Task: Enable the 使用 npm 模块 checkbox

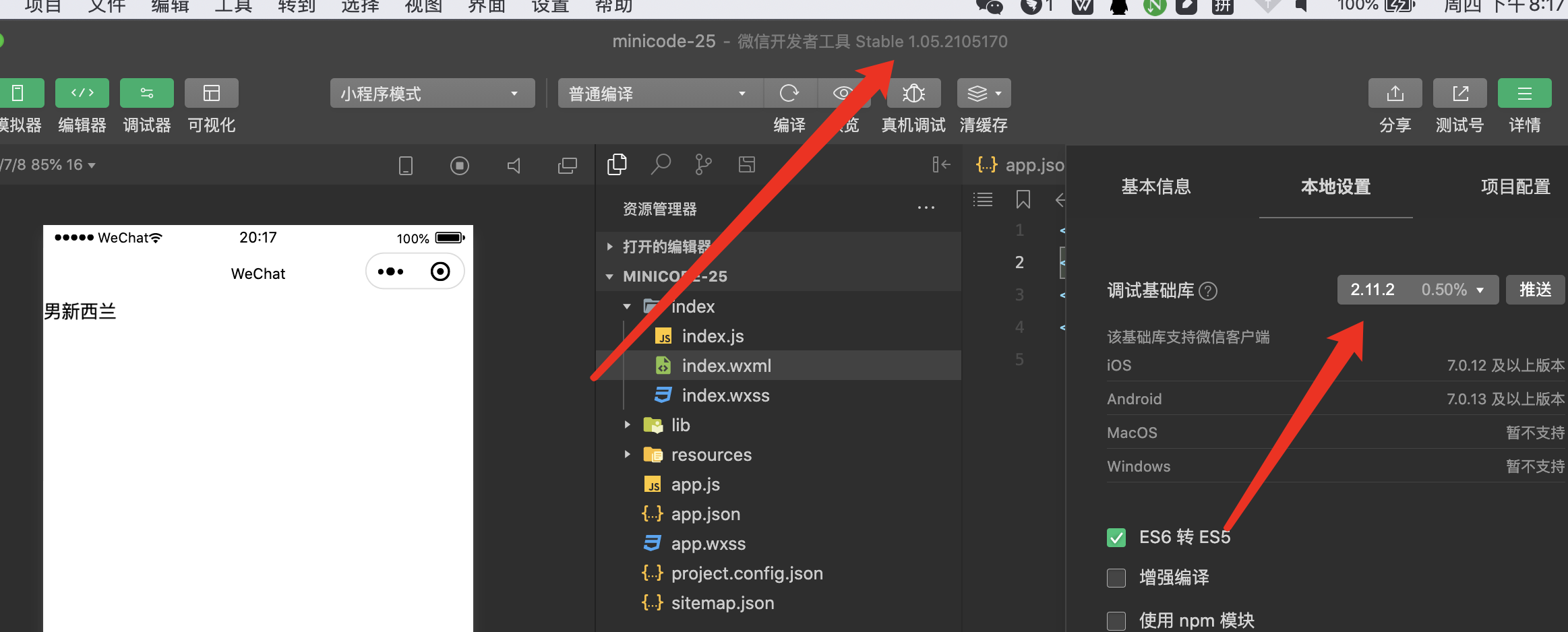Action: tap(1116, 621)
